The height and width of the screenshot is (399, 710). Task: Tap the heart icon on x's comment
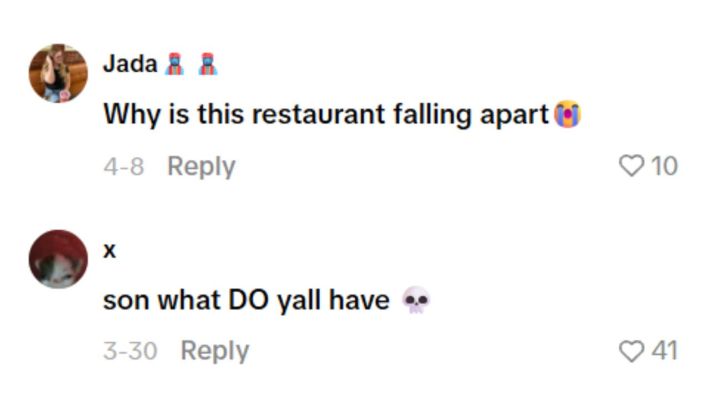(x=631, y=351)
